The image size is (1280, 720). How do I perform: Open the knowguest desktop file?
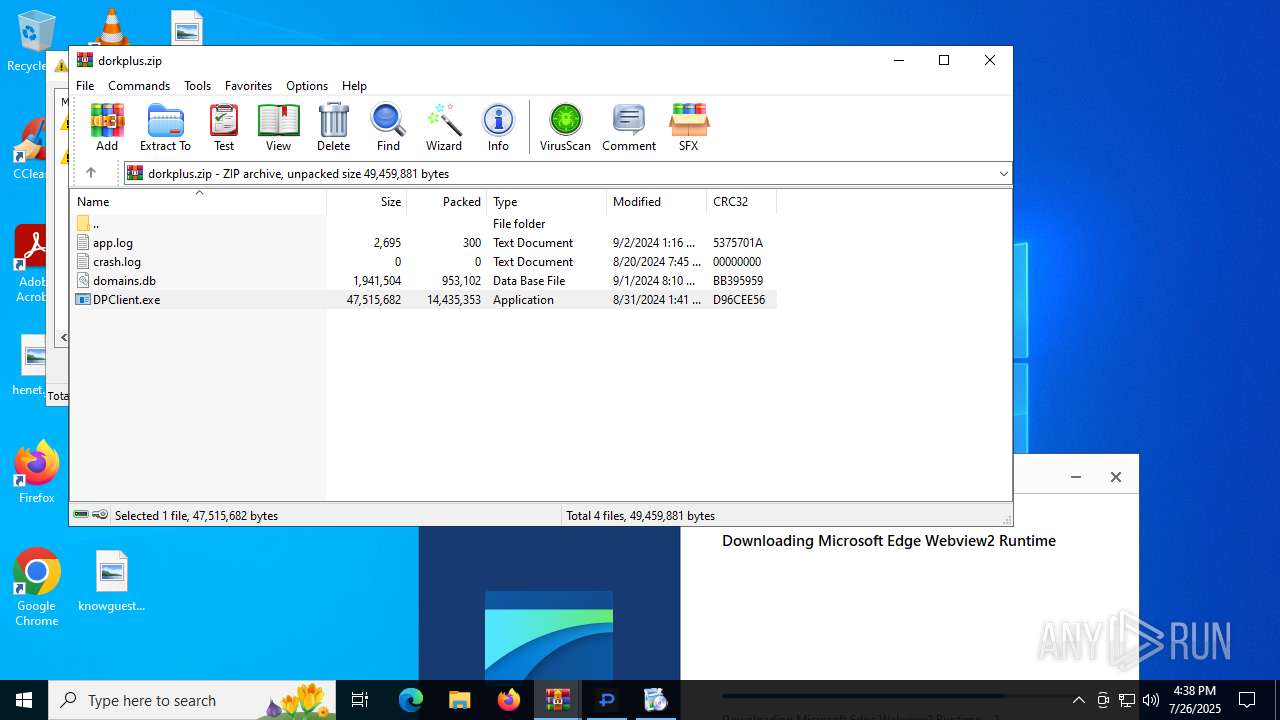pyautogui.click(x=112, y=581)
